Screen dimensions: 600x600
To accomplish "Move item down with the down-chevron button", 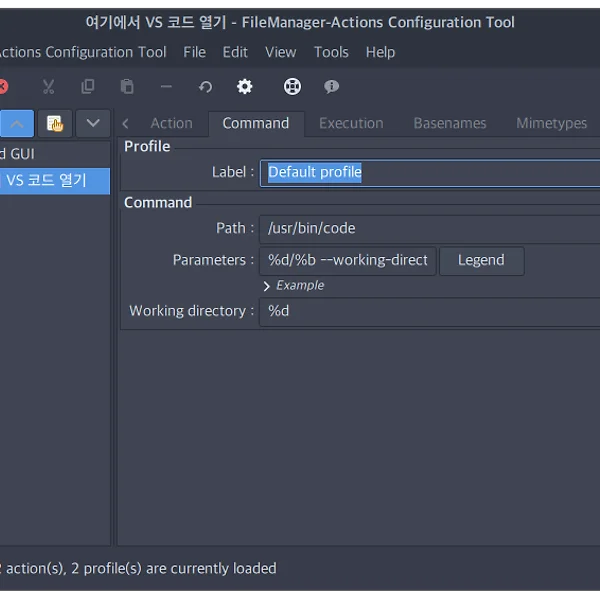I will (x=93, y=124).
